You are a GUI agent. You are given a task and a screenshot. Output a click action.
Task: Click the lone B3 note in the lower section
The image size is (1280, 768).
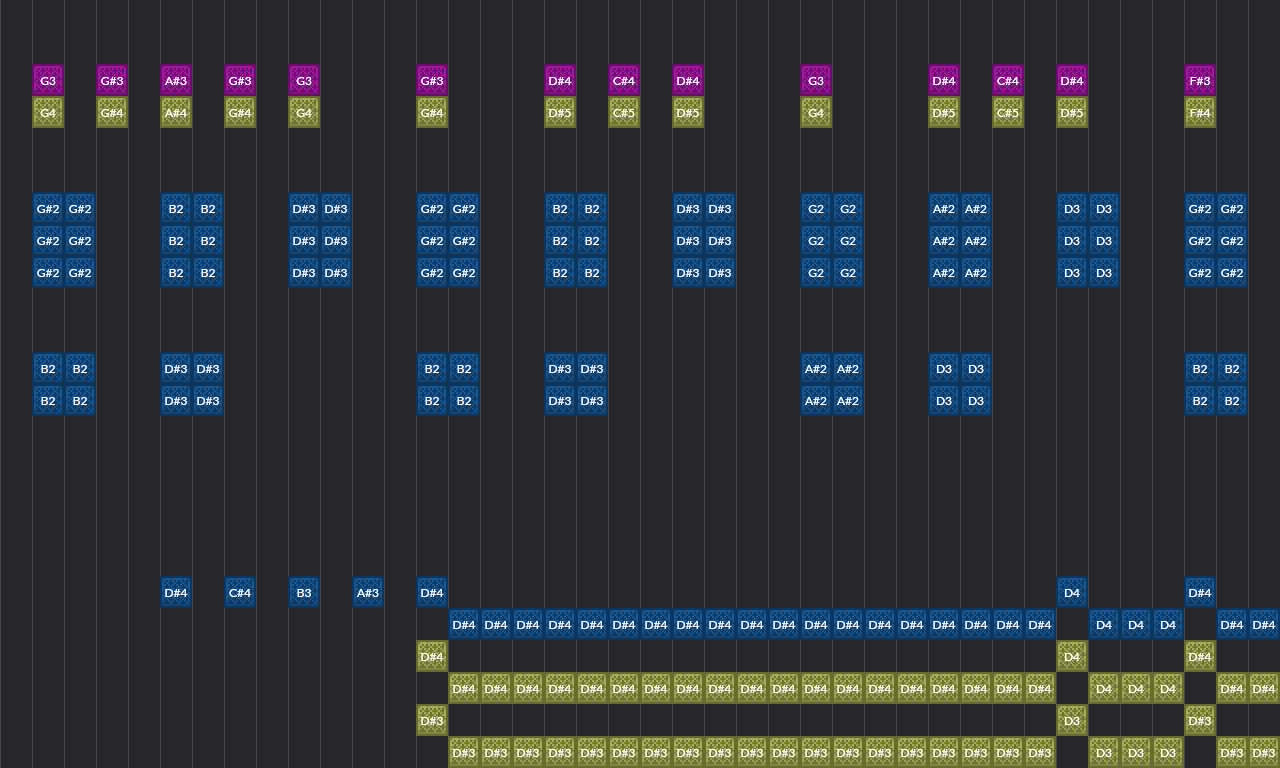303,592
